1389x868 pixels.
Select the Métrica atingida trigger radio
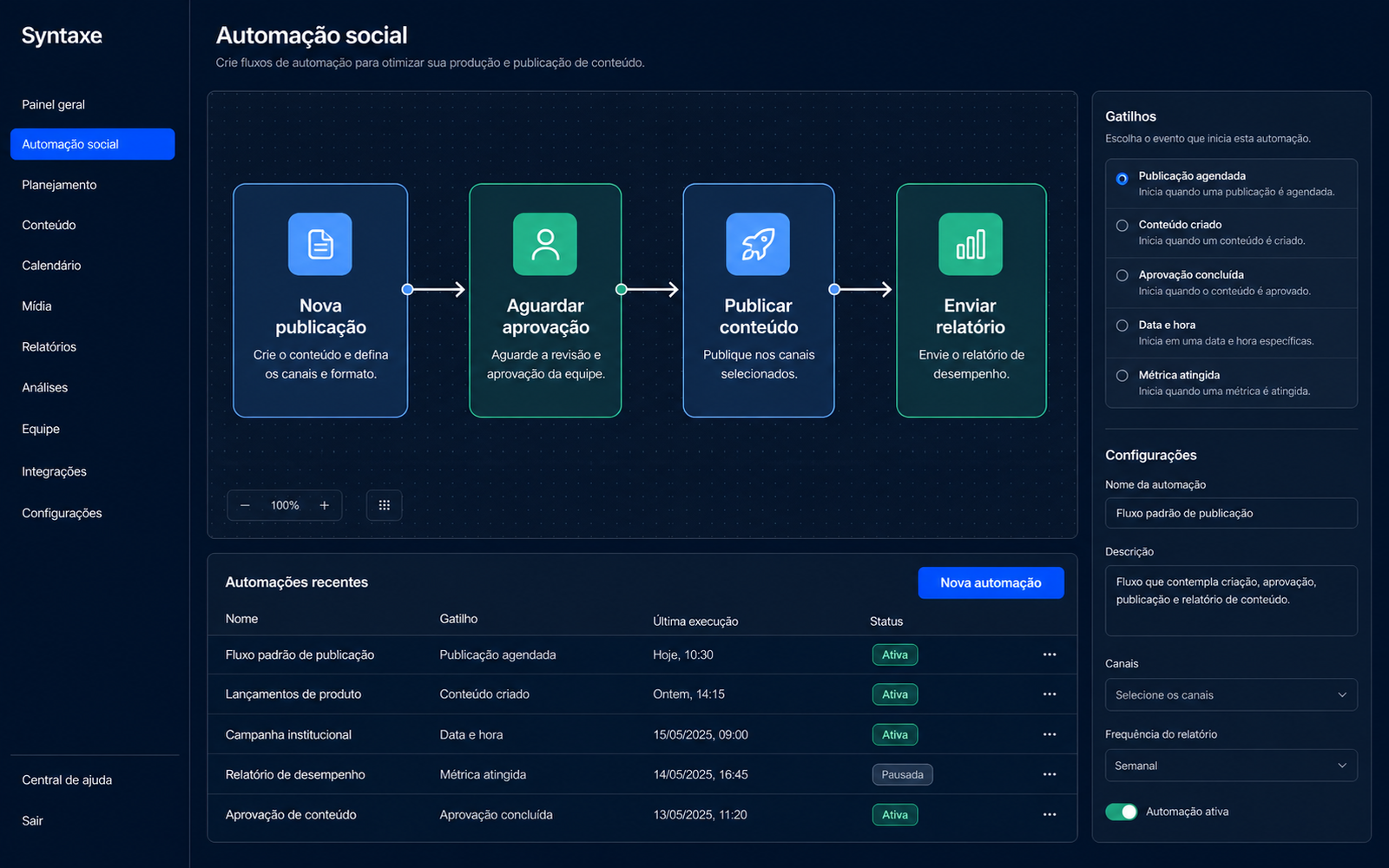point(1122,376)
